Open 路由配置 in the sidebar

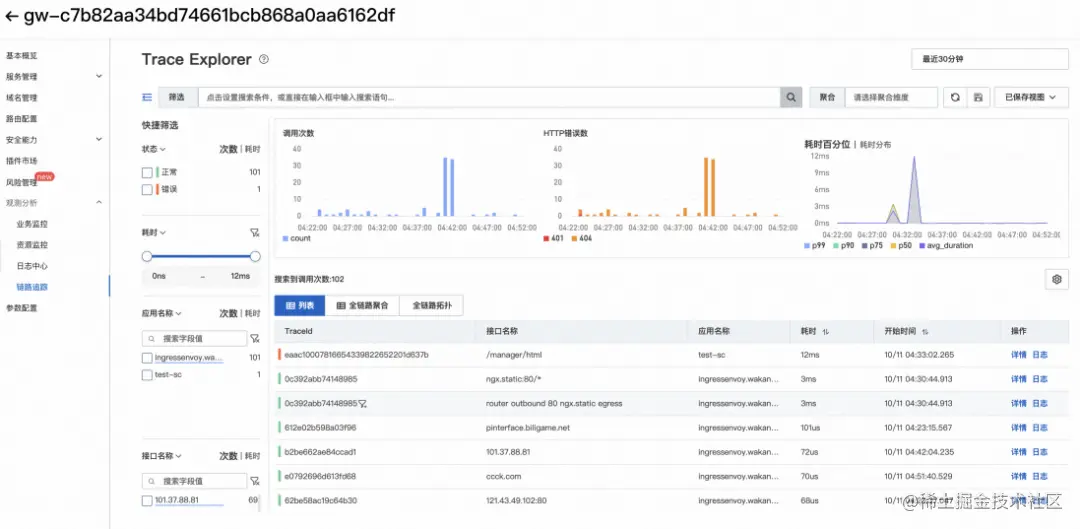(x=21, y=118)
